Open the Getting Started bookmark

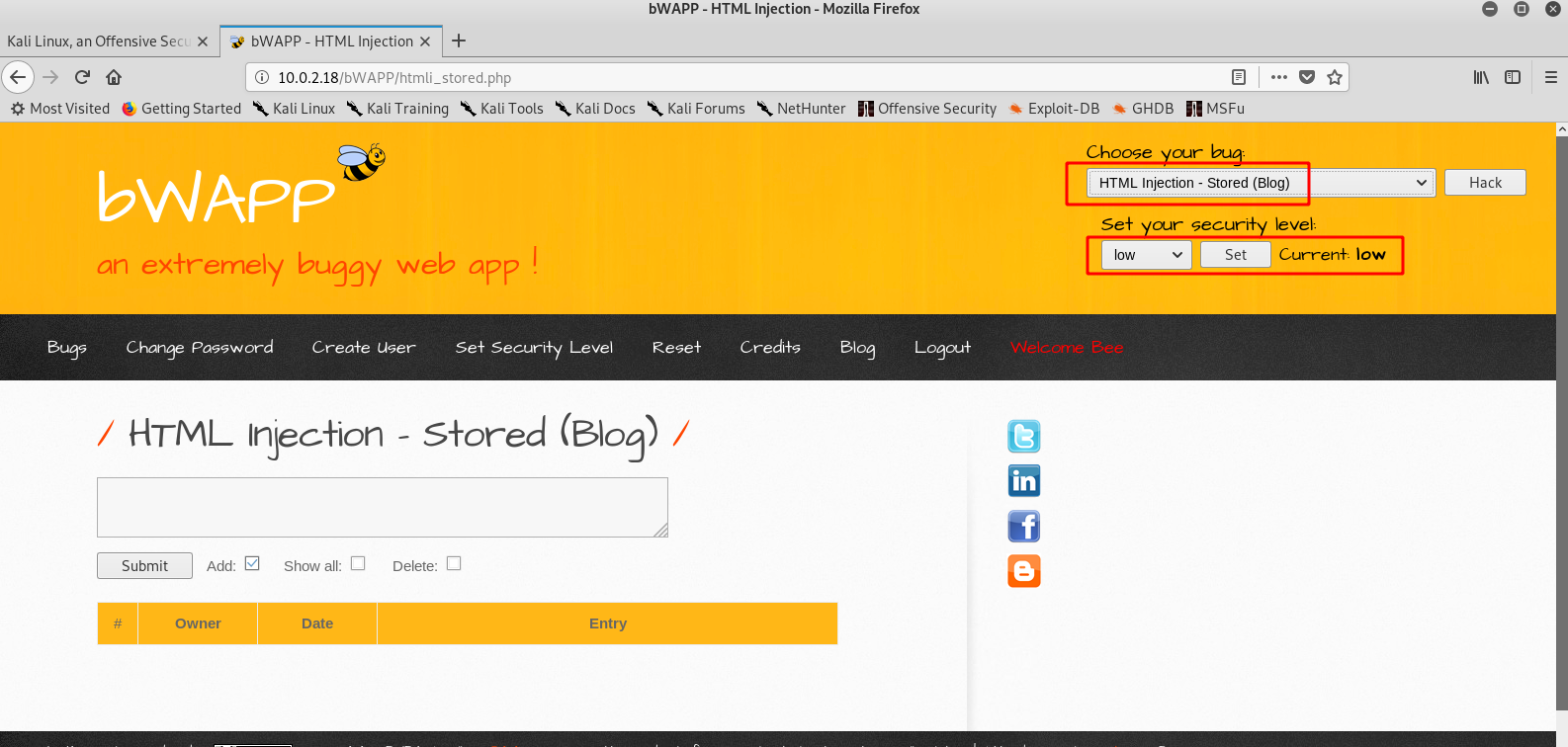click(x=182, y=109)
